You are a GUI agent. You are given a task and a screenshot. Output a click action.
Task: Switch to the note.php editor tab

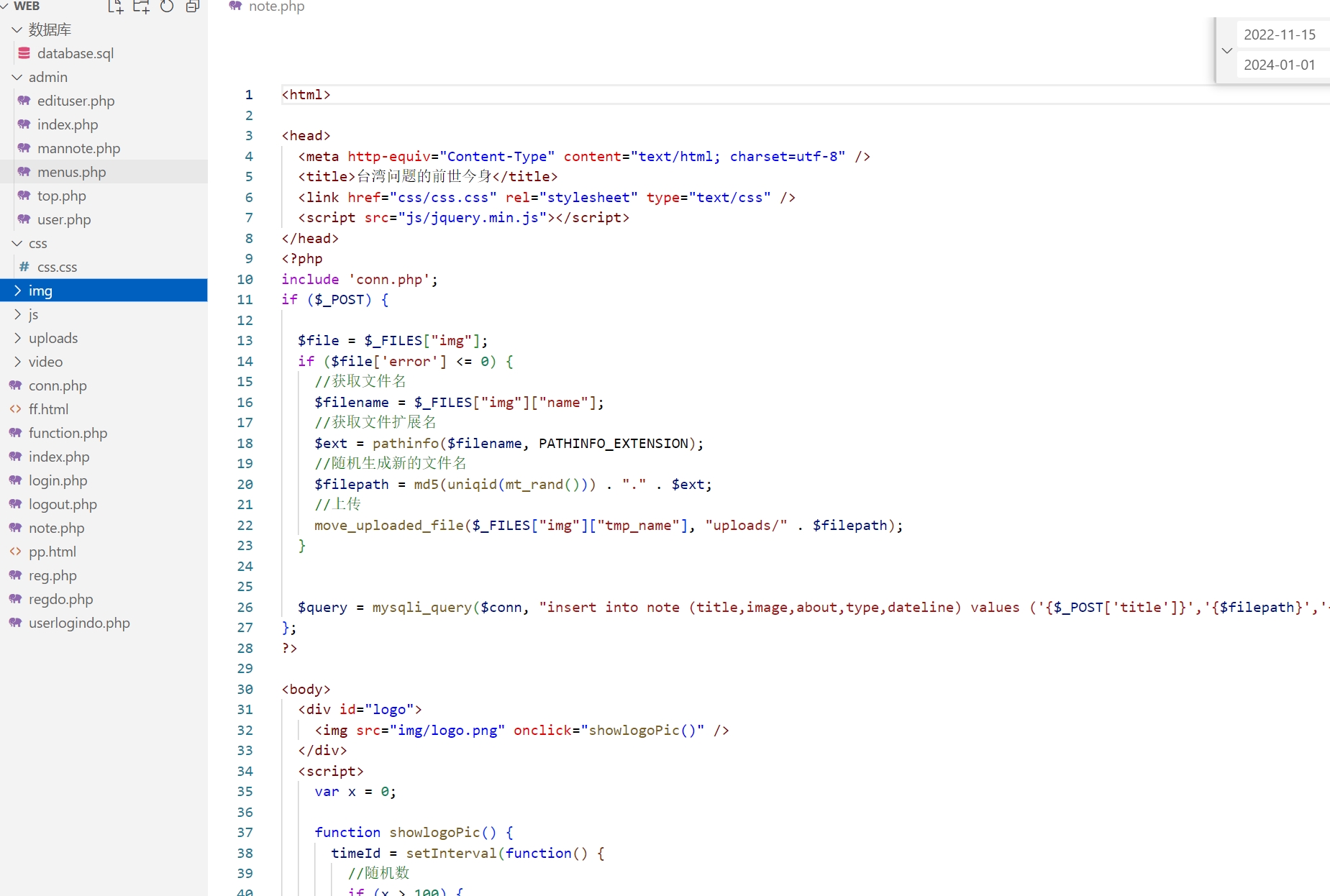pos(268,6)
